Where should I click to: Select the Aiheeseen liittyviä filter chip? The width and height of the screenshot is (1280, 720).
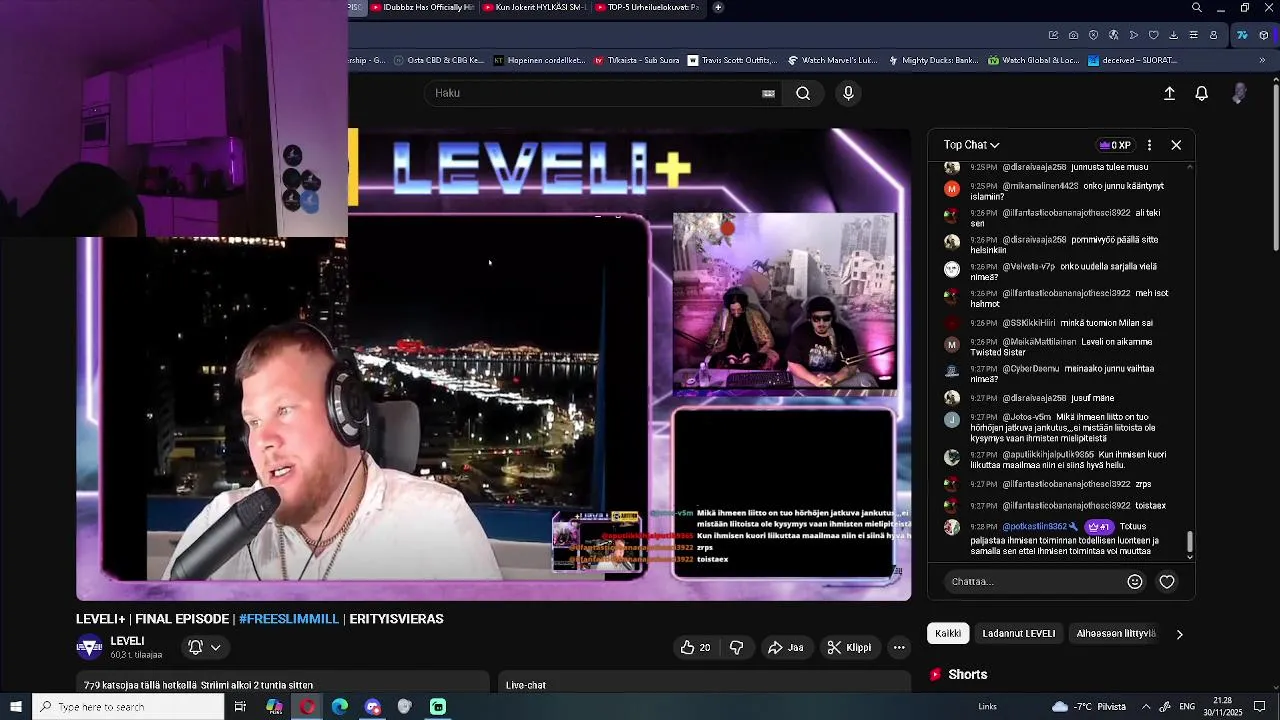pos(1116,633)
